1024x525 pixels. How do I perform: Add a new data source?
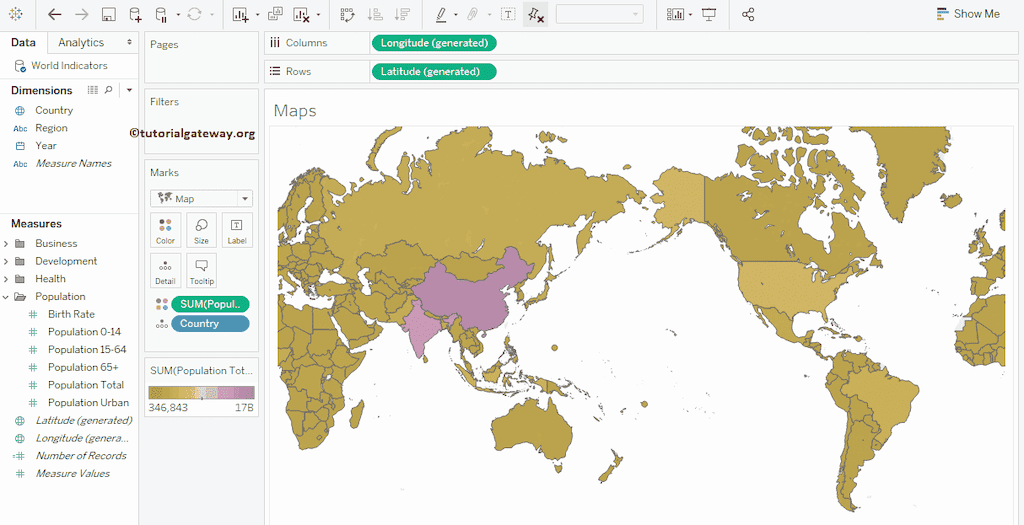tap(135, 14)
